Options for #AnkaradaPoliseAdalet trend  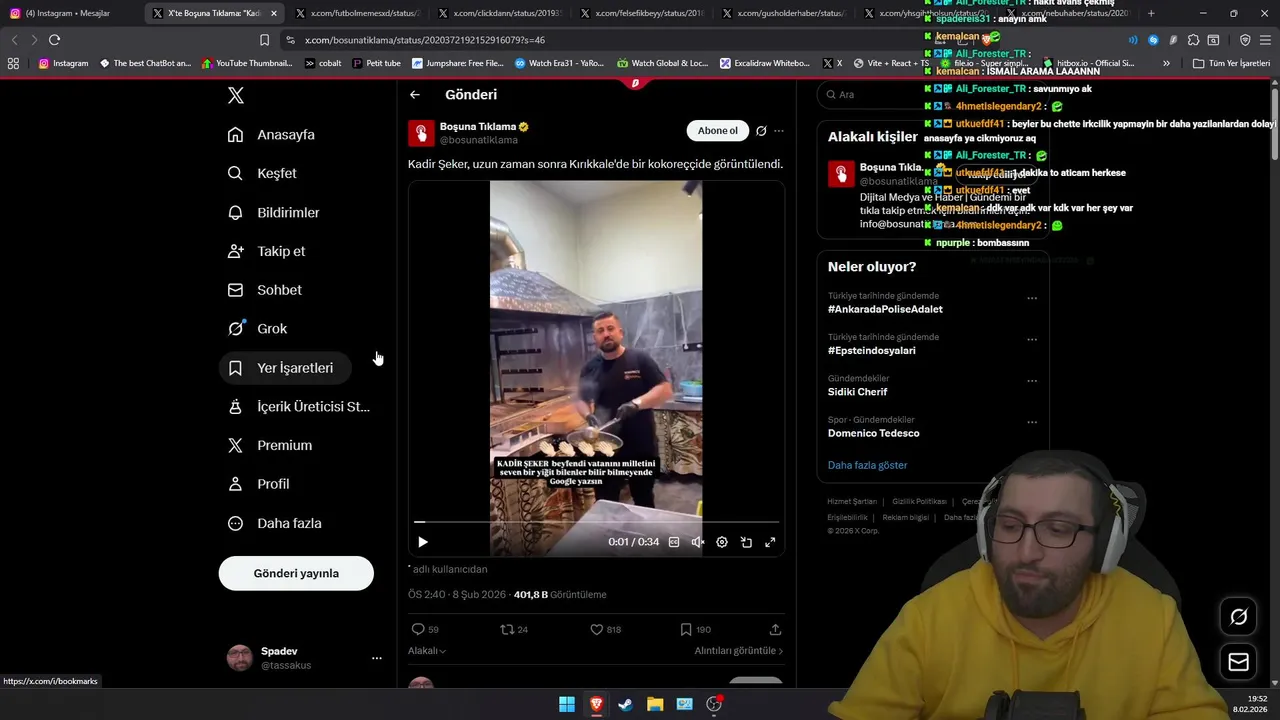pos(1032,298)
